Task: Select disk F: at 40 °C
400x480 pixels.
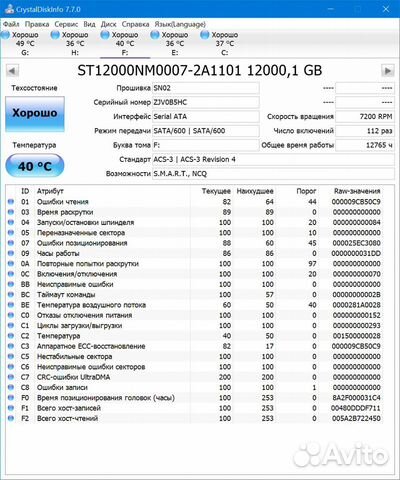Action: coord(125,43)
